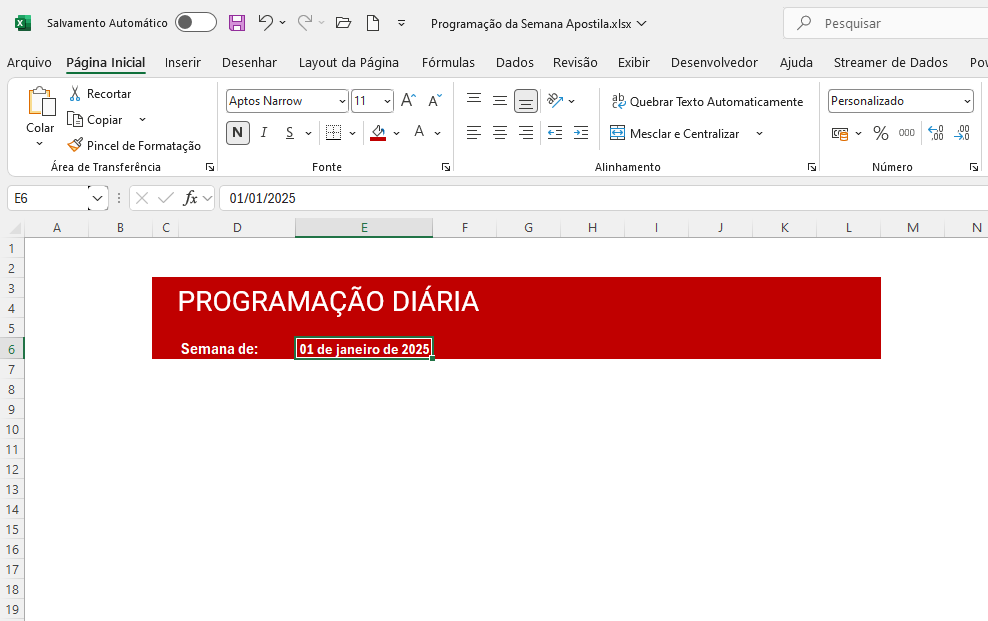Open fill color palette arrow
Image resolution: width=988 pixels, height=621 pixels.
coord(396,133)
